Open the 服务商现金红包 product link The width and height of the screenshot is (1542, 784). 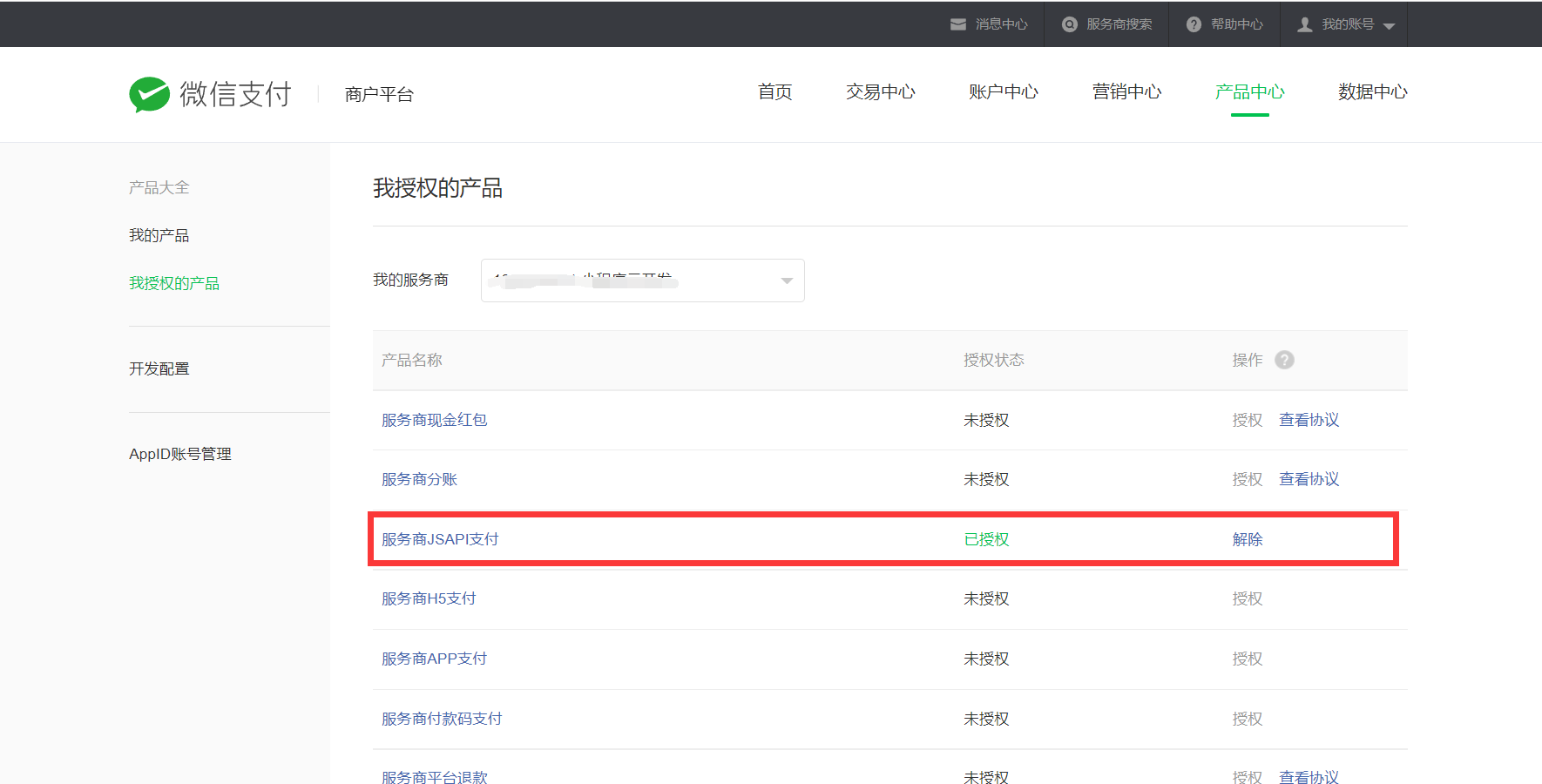[434, 420]
